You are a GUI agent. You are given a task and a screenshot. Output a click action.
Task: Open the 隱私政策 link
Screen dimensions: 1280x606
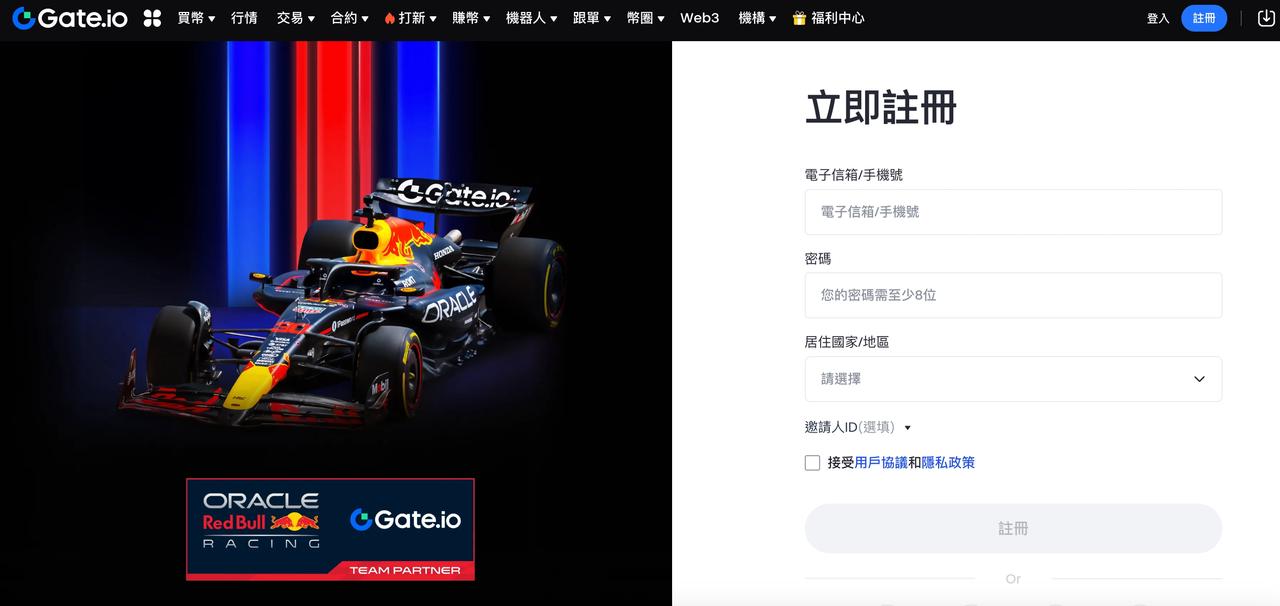coord(948,463)
